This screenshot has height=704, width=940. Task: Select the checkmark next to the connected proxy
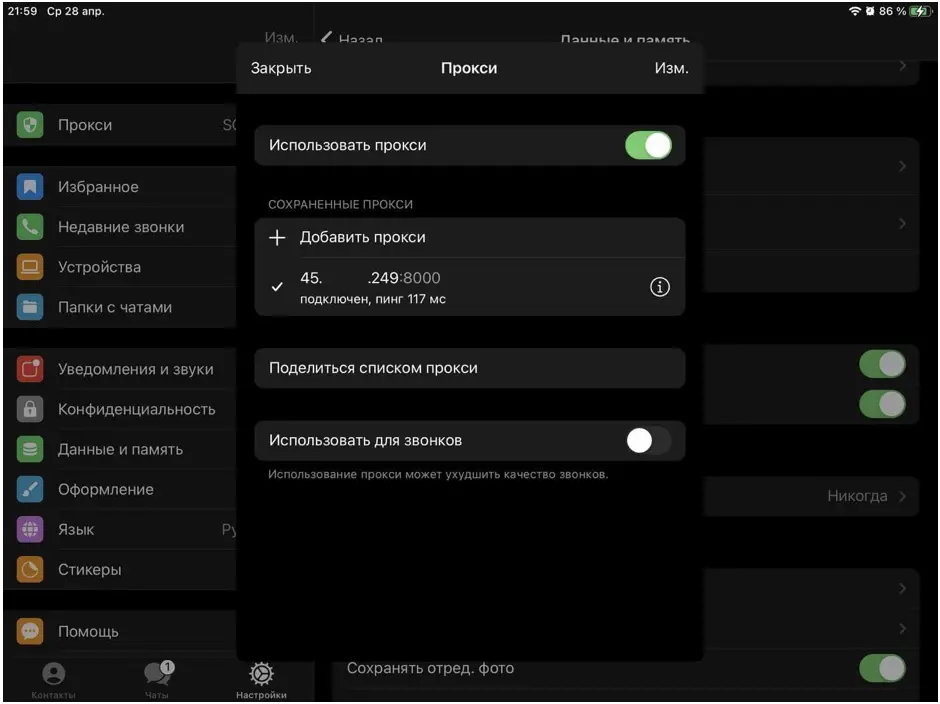click(276, 287)
